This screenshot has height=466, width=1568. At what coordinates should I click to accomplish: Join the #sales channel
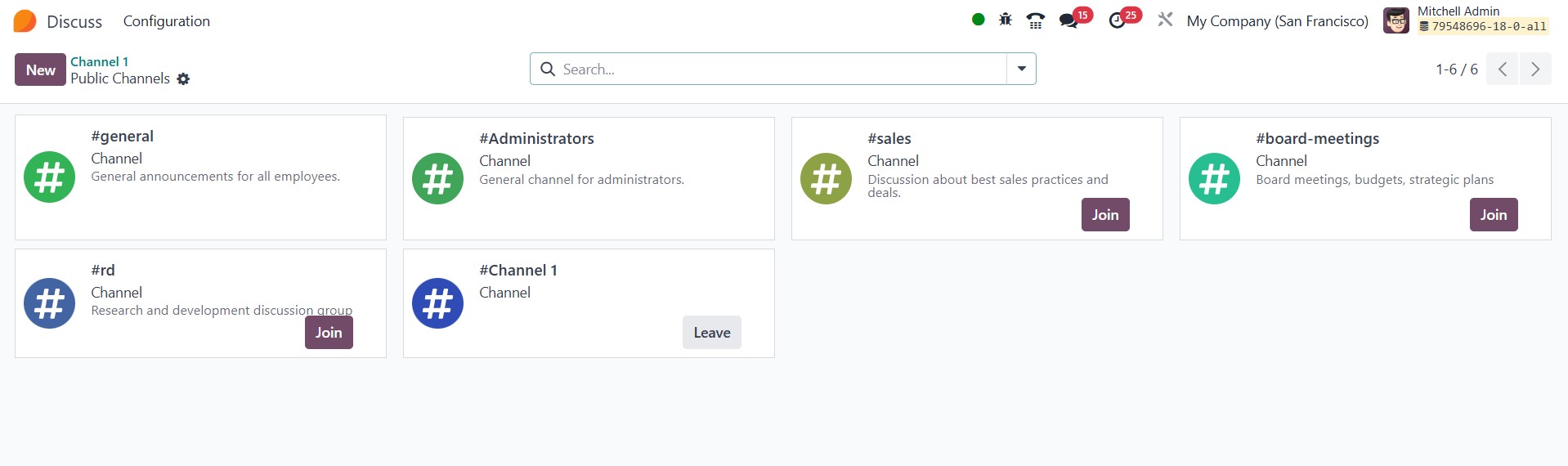click(x=1104, y=215)
